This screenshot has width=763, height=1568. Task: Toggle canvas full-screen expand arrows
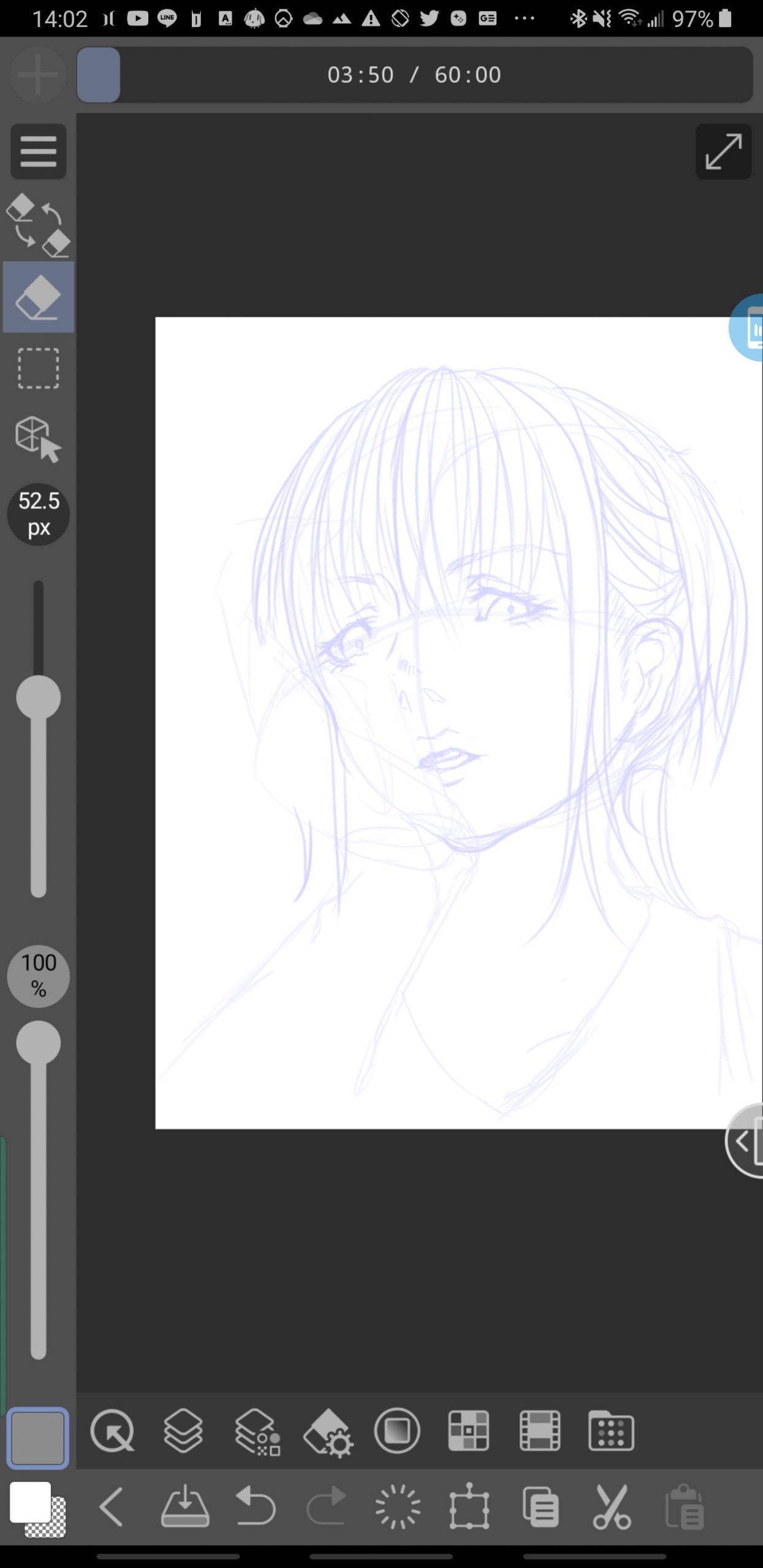coord(723,151)
